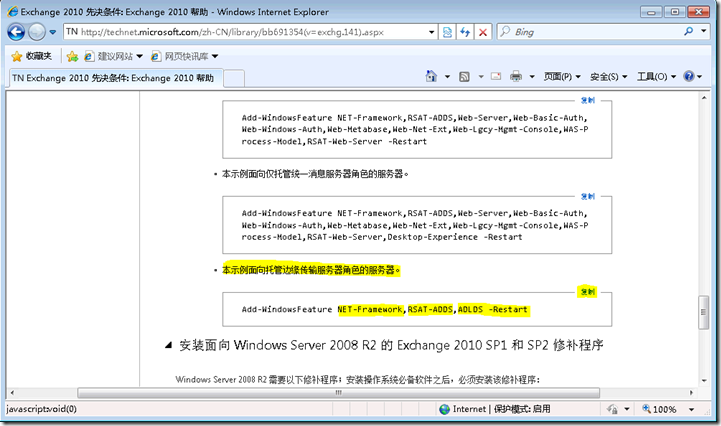Screen dimensions: 721x426
Task: Click highlighted ADLDS -Restart text
Action: pos(494,310)
